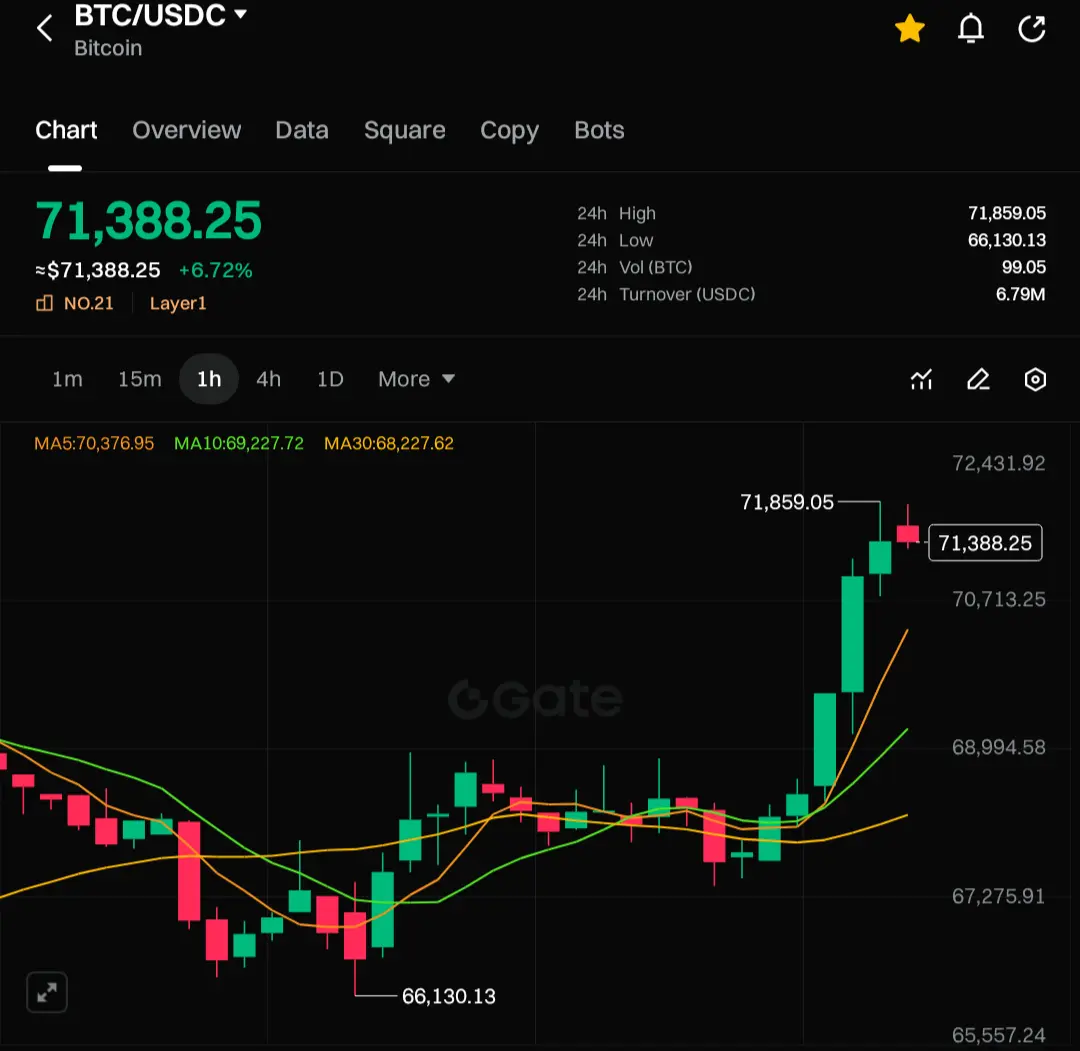This screenshot has width=1080, height=1051.
Task: Tap the 24h Vol value 99.05
Action: pos(1024,267)
